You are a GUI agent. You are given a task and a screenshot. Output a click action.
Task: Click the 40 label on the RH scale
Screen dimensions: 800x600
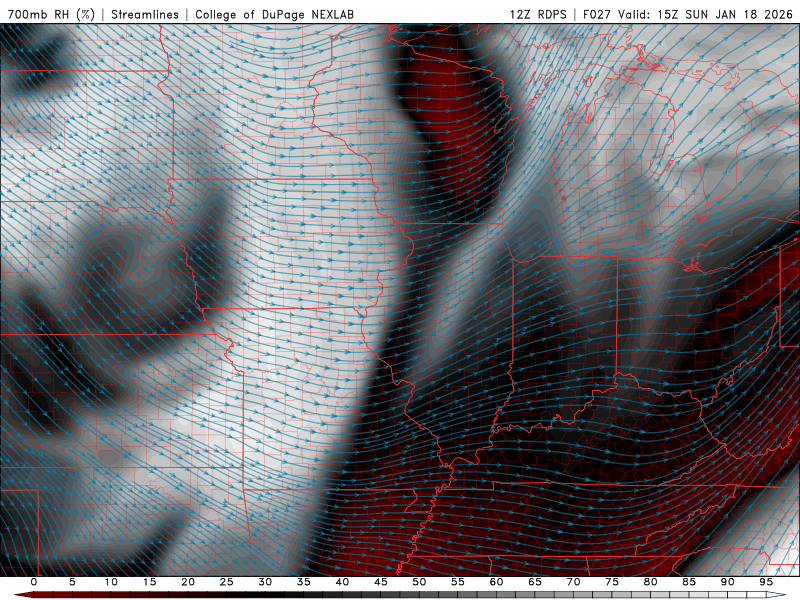coord(342,582)
